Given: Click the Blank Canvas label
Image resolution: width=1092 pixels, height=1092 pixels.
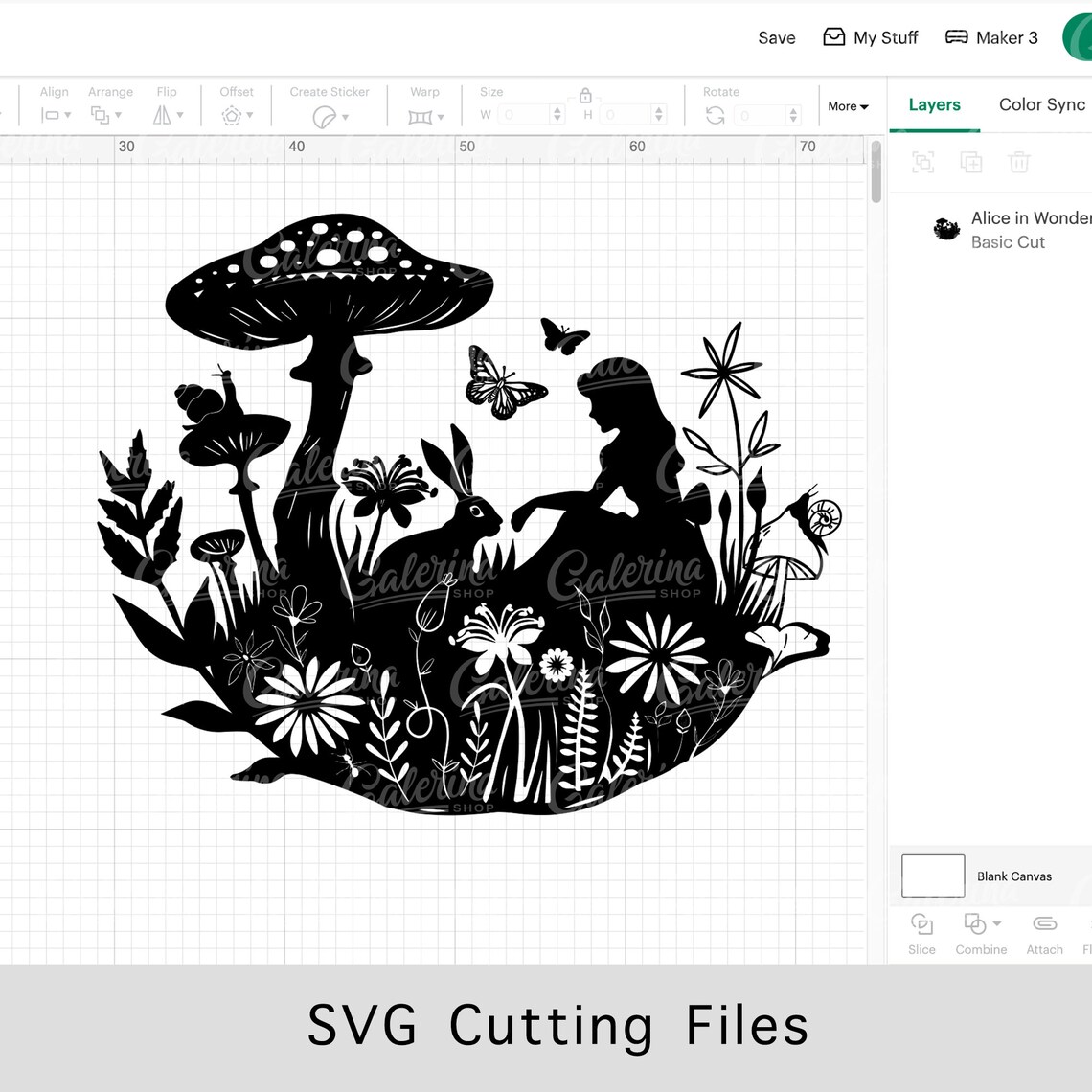Looking at the screenshot, I should coord(1014,876).
